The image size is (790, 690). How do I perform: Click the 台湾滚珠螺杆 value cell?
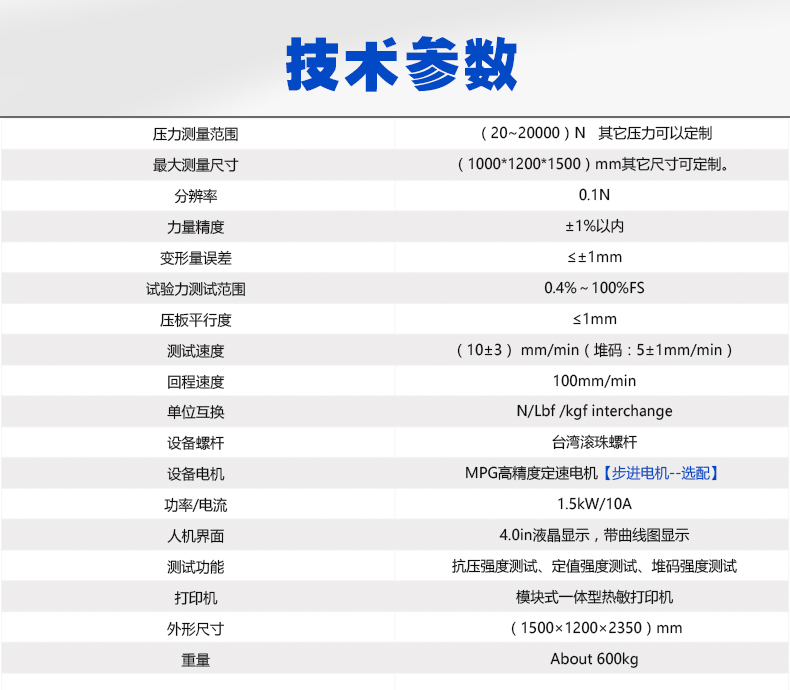click(594, 443)
